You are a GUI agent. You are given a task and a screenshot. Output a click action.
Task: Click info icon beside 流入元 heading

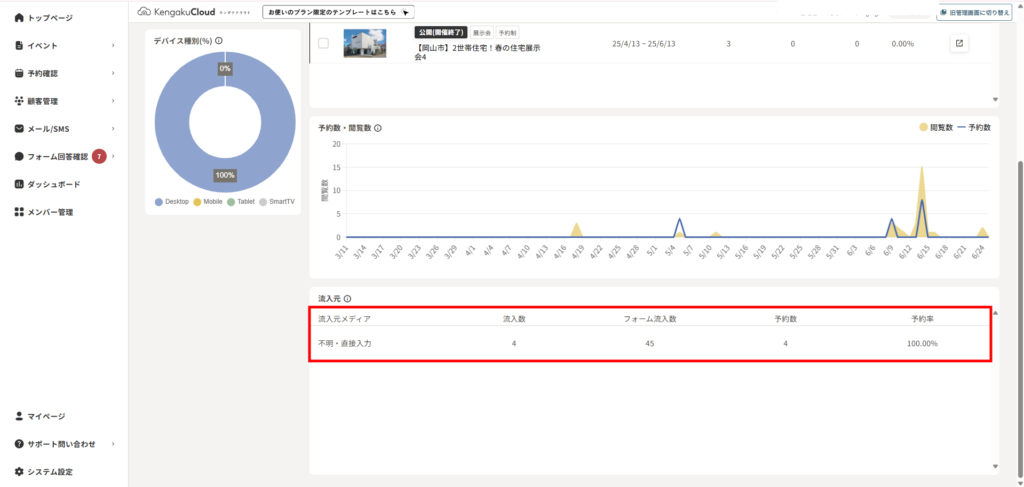(x=347, y=298)
